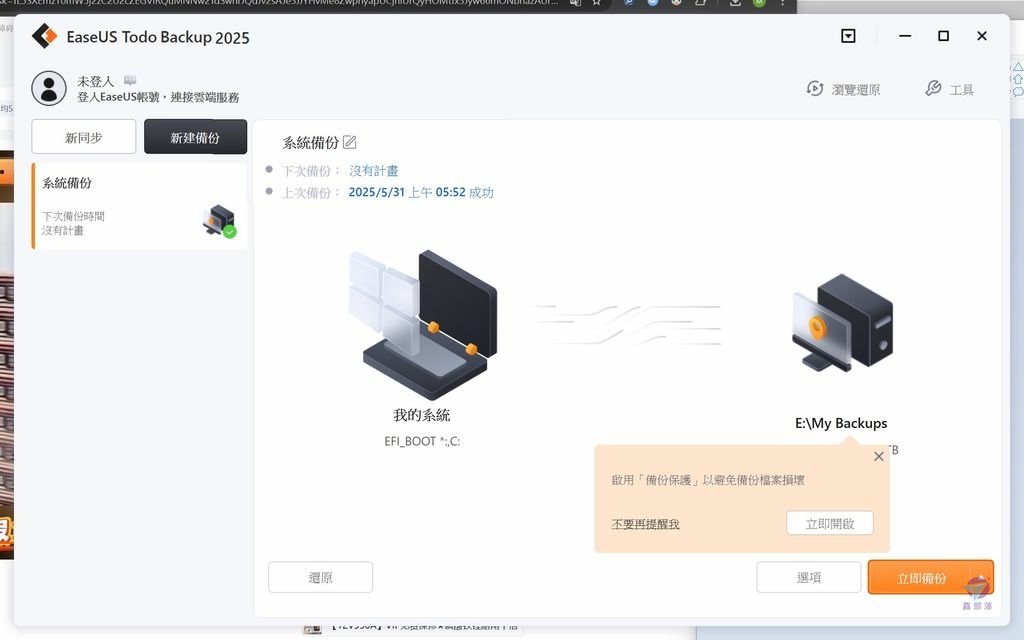This screenshot has width=1024, height=640.
Task: Switch to the 新同步 tab
Action: point(84,136)
